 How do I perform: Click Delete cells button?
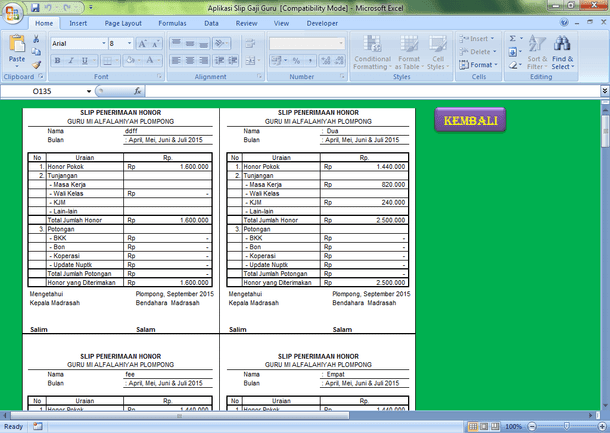tap(477, 51)
